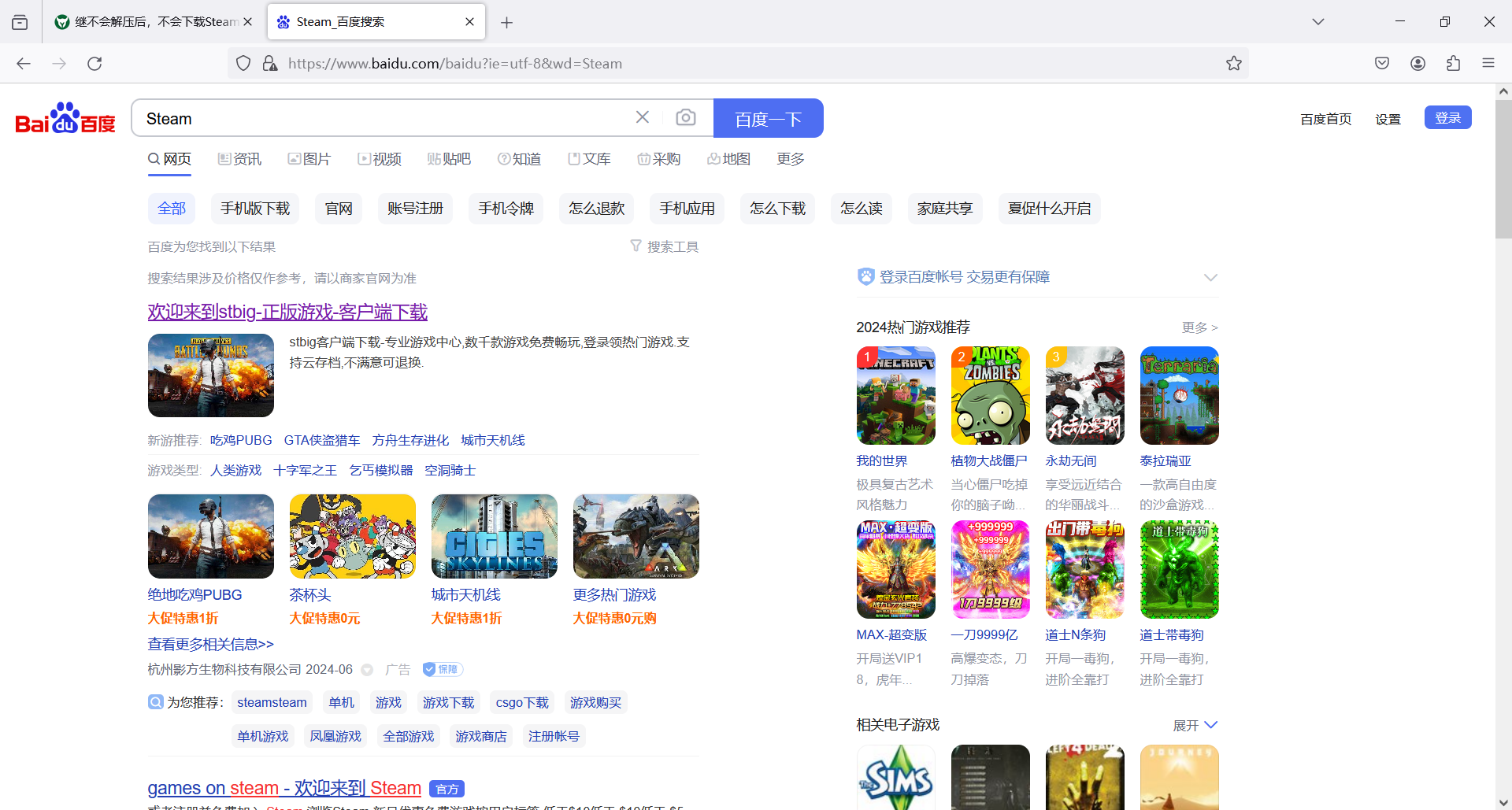Viewport: 1512px width, 810px height.
Task: Switch to 地图 maps tab
Action: coord(729,159)
